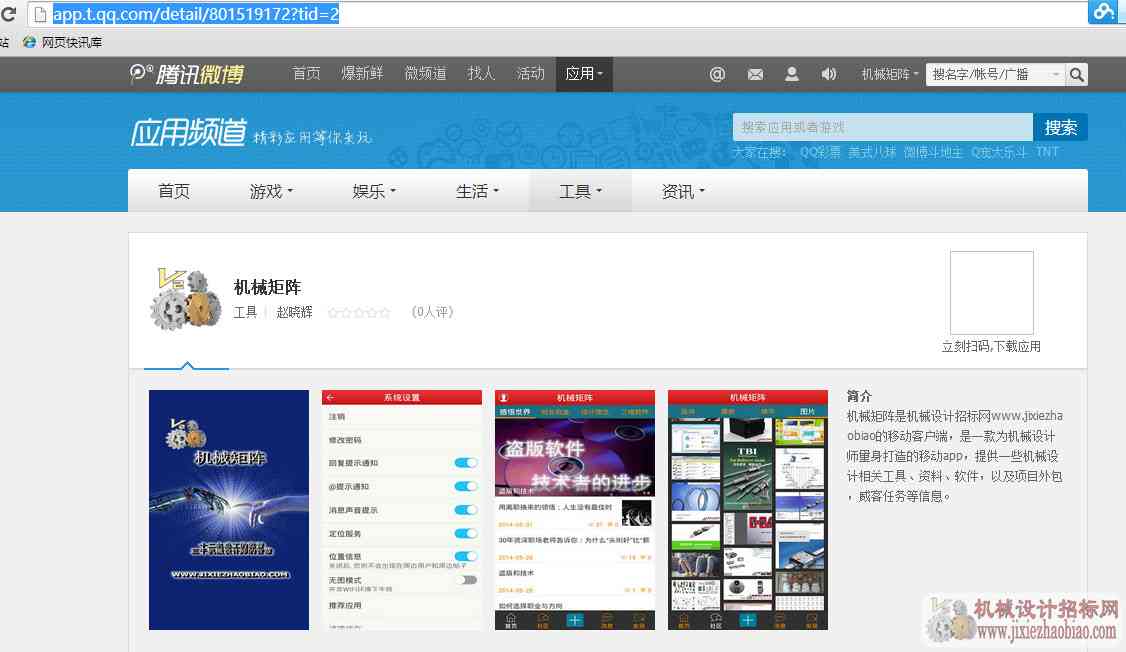Click the 微博斗地主 hot search link

click(933, 152)
